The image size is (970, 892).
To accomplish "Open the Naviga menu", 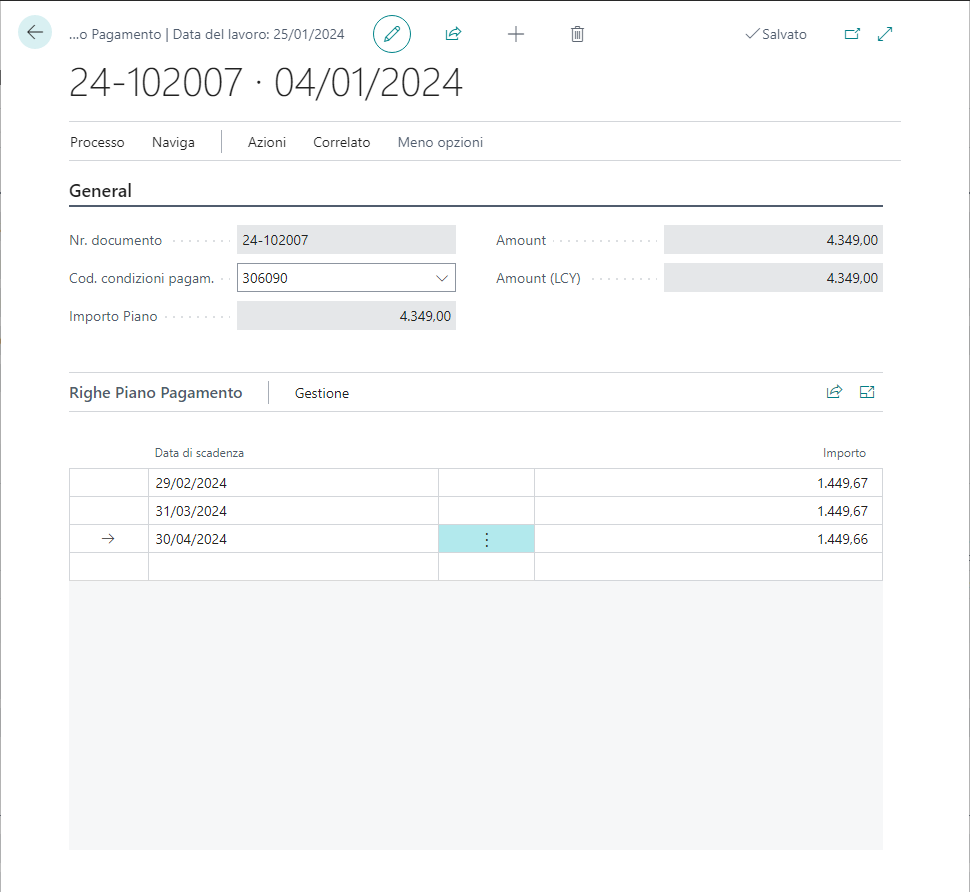I will tap(173, 142).
